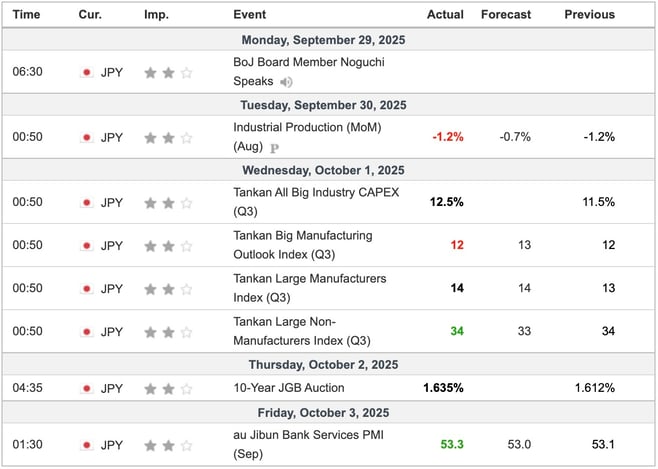This screenshot has width=658, height=469.
Task: Click the speaker icon beside Noguchi Speaks
Action: 287,82
